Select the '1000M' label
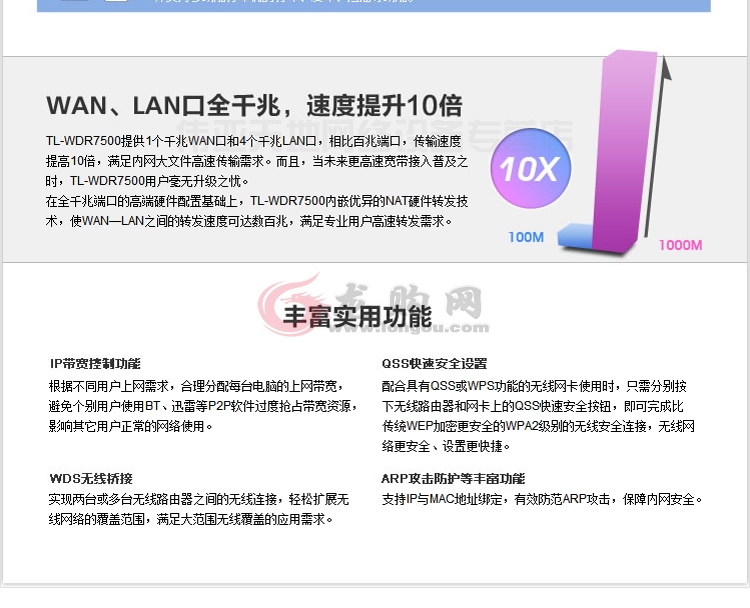Image resolution: width=750 pixels, height=608 pixels. pyautogui.click(x=681, y=245)
